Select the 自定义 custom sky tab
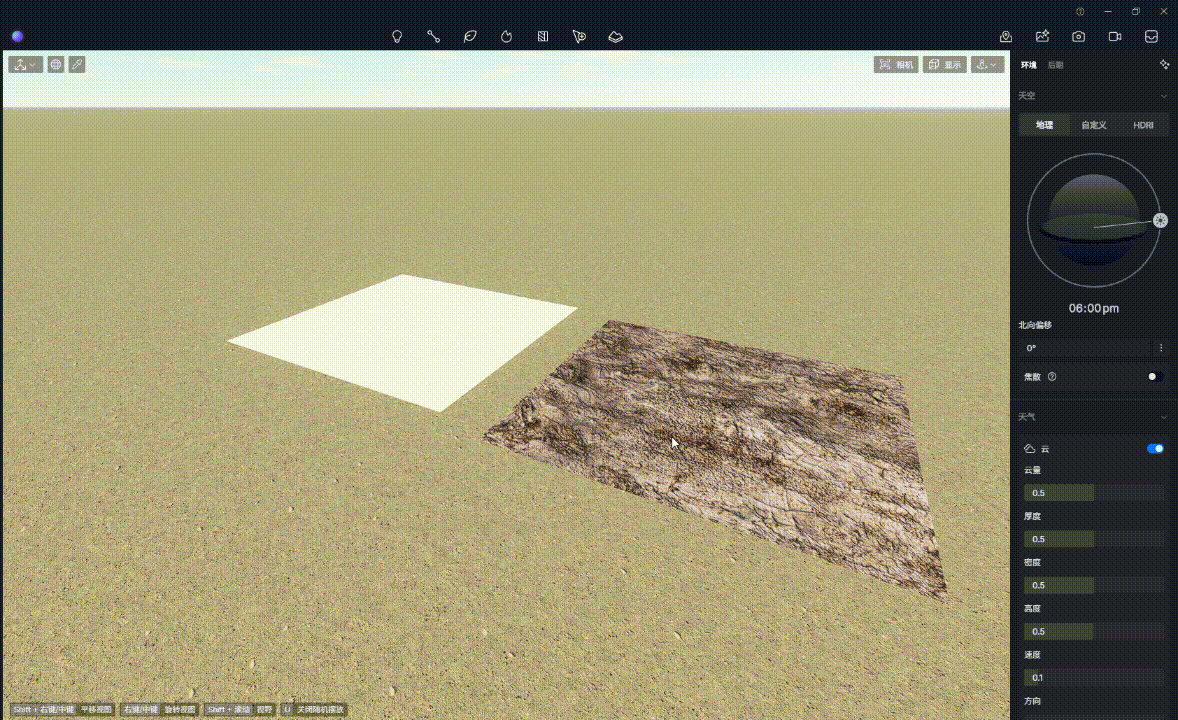The width and height of the screenshot is (1178, 720). 1094,125
